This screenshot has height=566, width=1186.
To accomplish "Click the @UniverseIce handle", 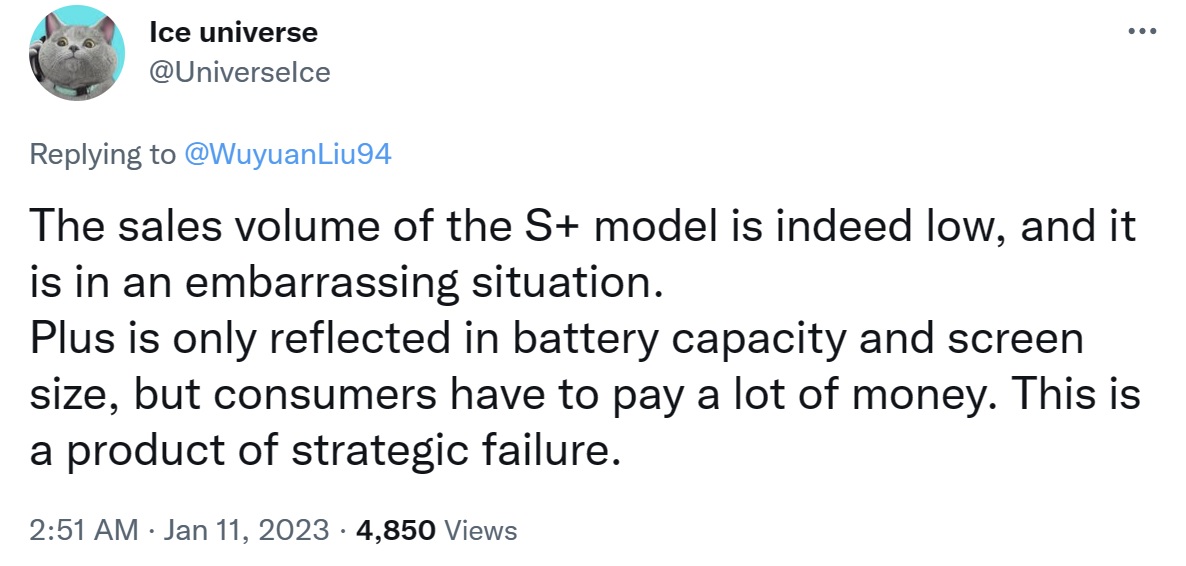I will coord(240,73).
